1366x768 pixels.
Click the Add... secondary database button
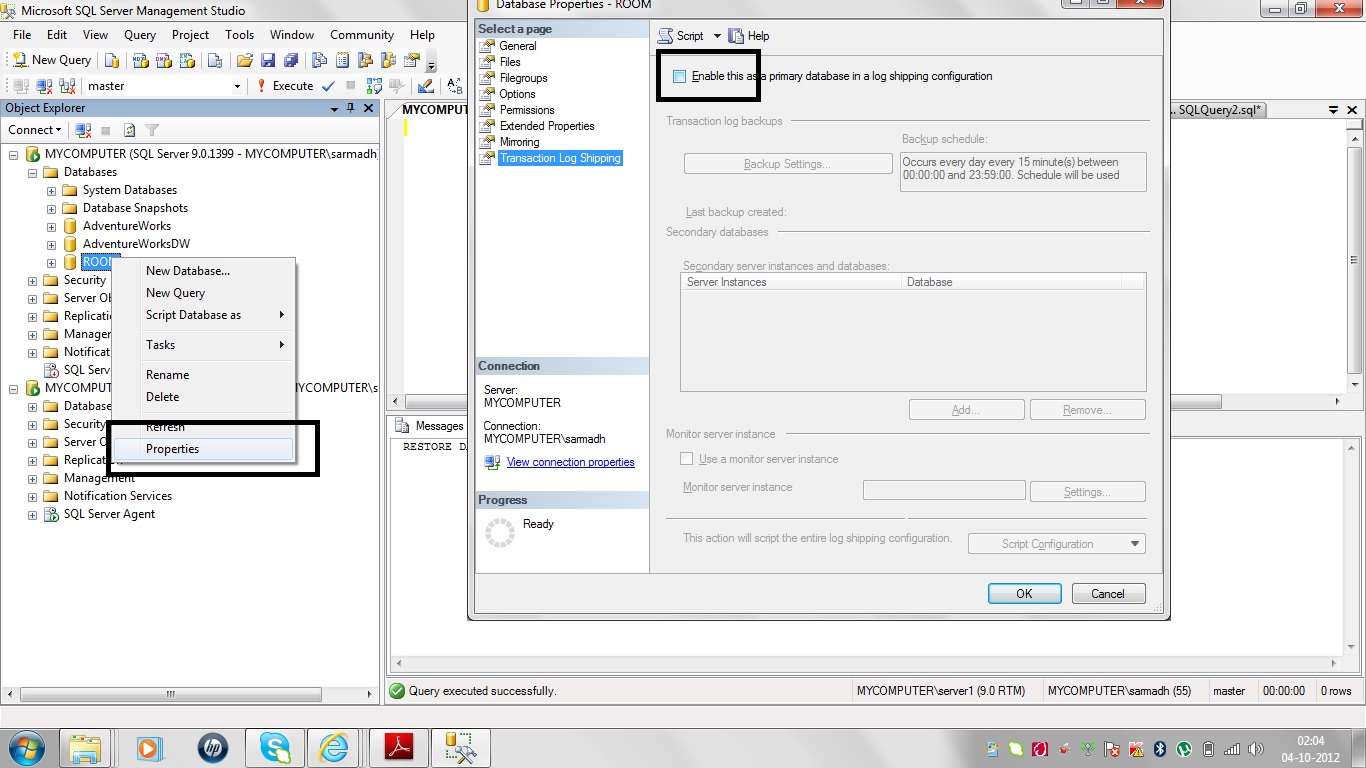click(966, 410)
